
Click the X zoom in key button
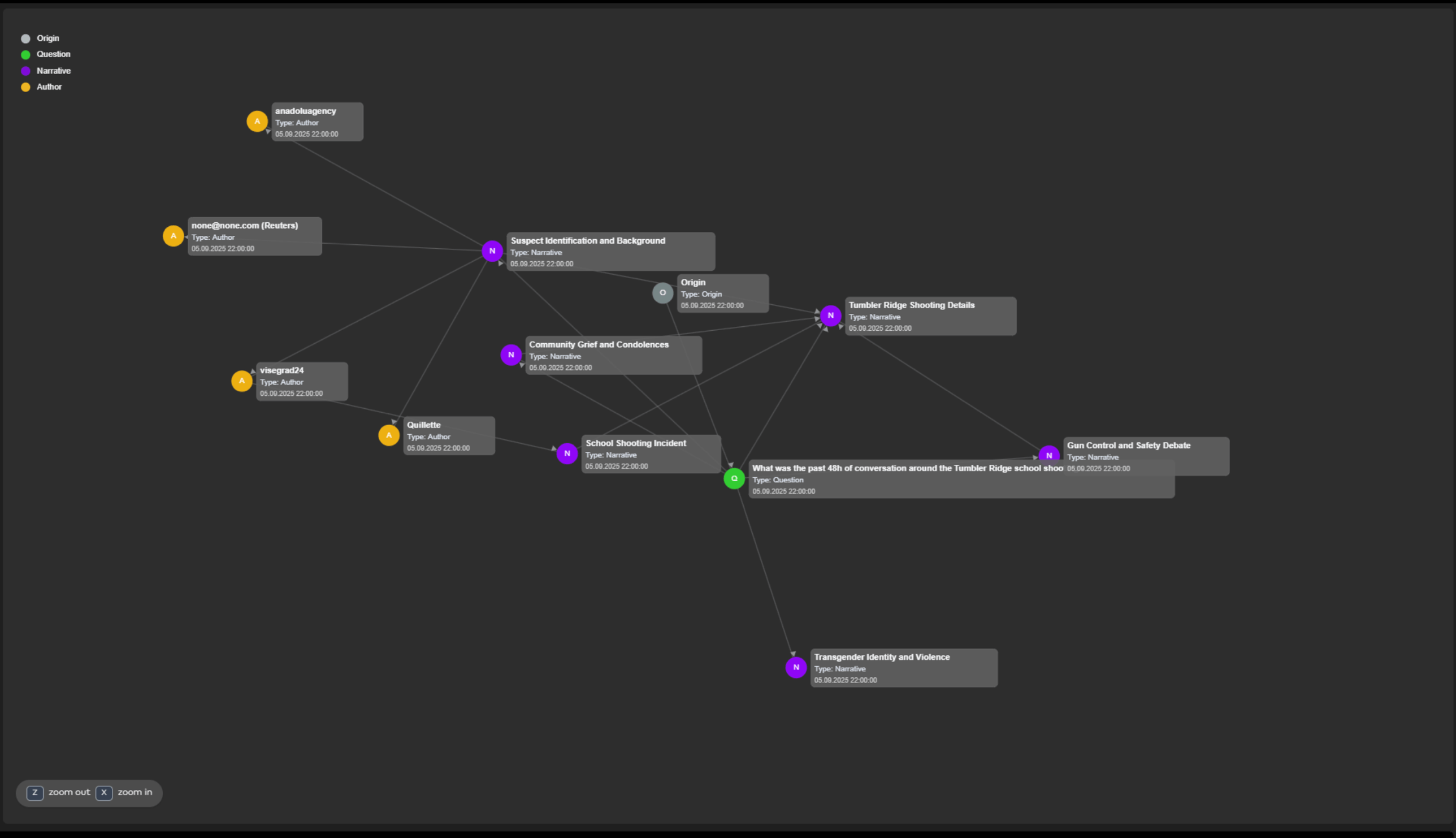pos(104,793)
